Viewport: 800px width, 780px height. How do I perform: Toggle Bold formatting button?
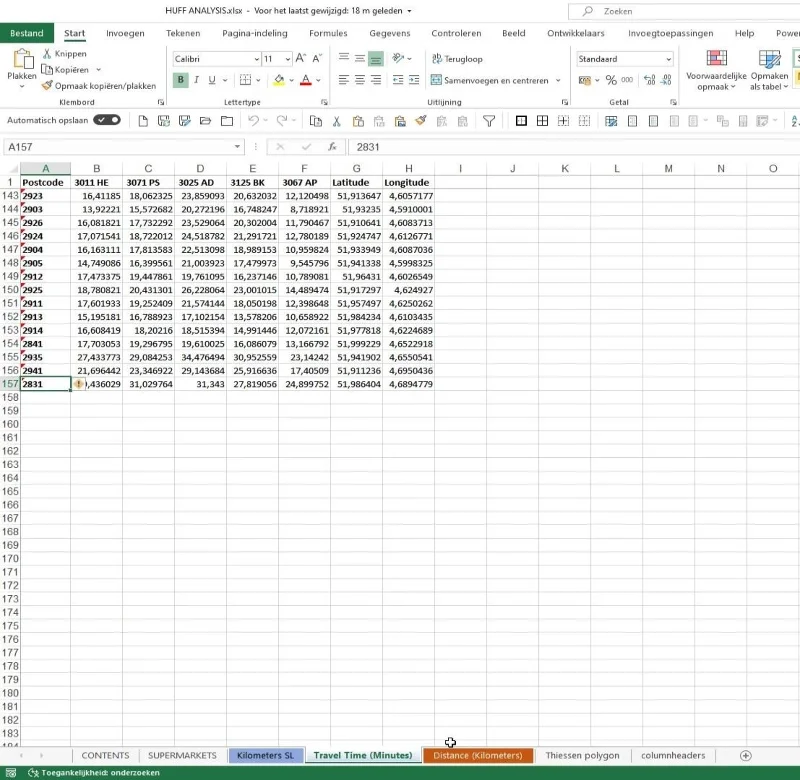(x=180, y=80)
